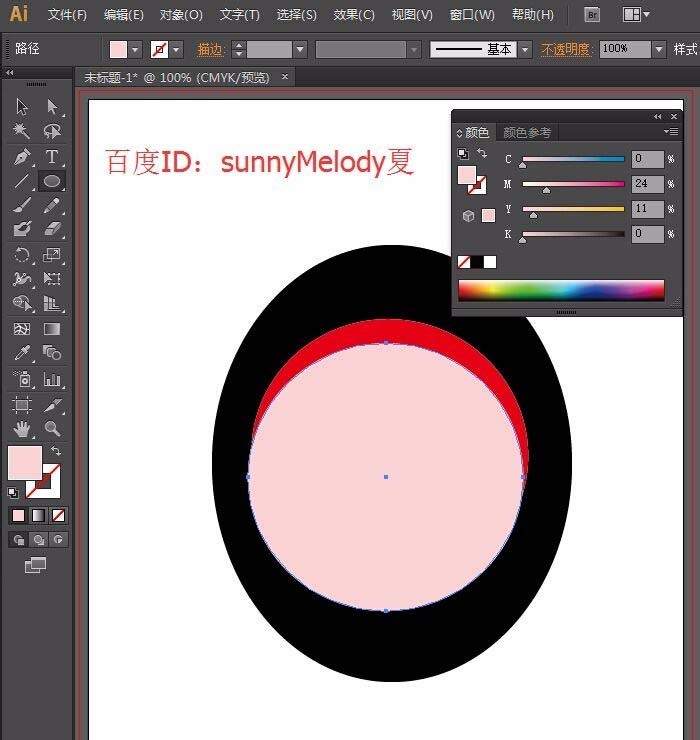This screenshot has height=740, width=700.
Task: Select the Lasso tool
Action: click(x=52, y=131)
